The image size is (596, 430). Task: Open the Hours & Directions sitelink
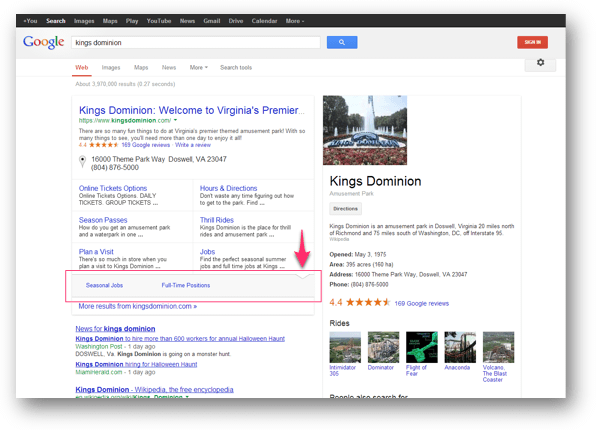[228, 188]
